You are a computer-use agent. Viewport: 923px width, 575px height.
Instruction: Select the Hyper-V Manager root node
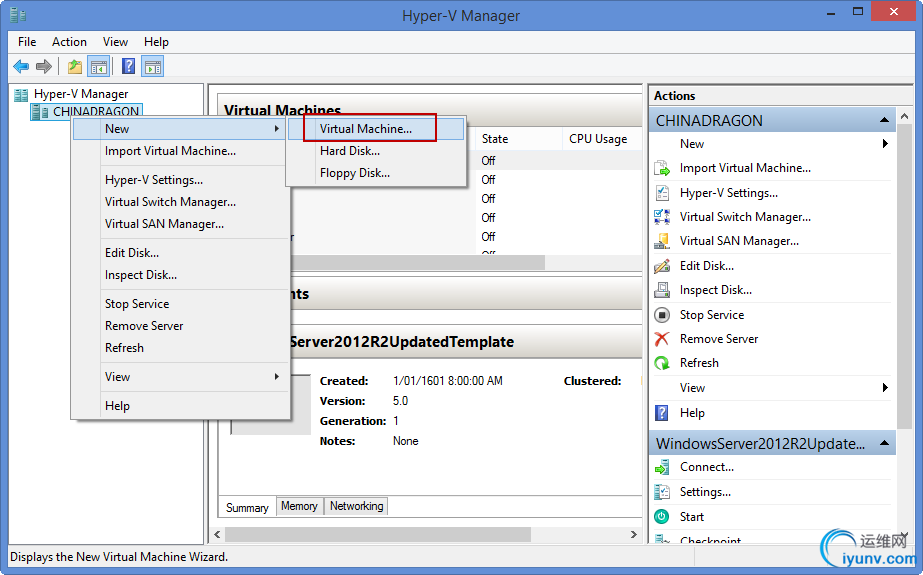pyautogui.click(x=81, y=94)
